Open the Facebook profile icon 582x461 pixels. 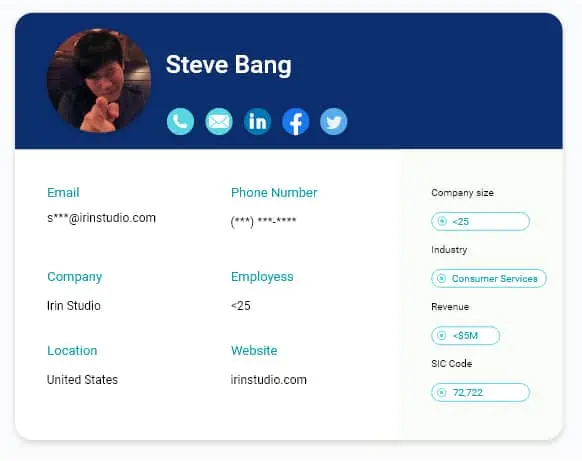[x=295, y=121]
